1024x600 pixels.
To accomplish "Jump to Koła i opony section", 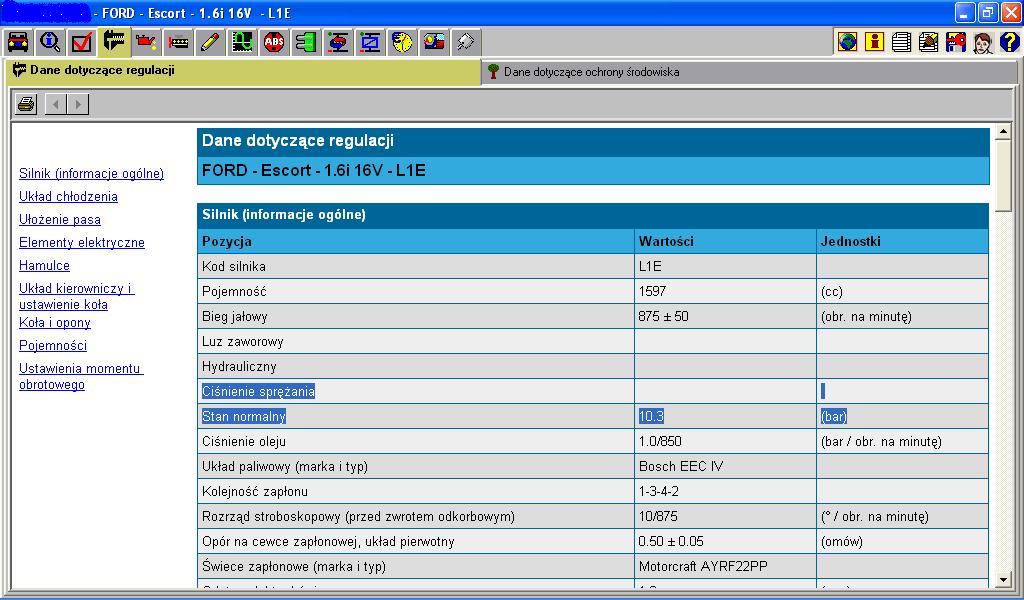I will [x=55, y=323].
